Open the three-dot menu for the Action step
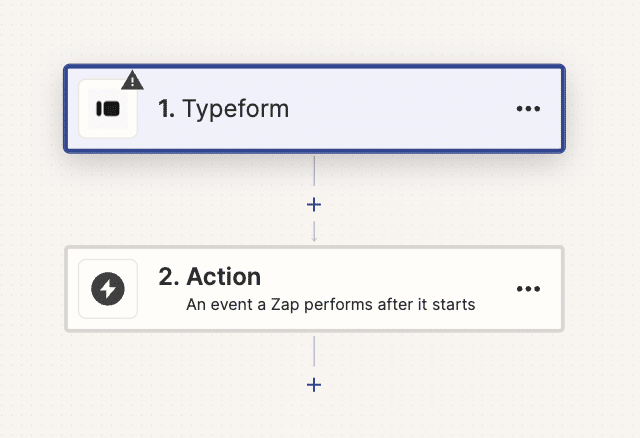 point(528,289)
